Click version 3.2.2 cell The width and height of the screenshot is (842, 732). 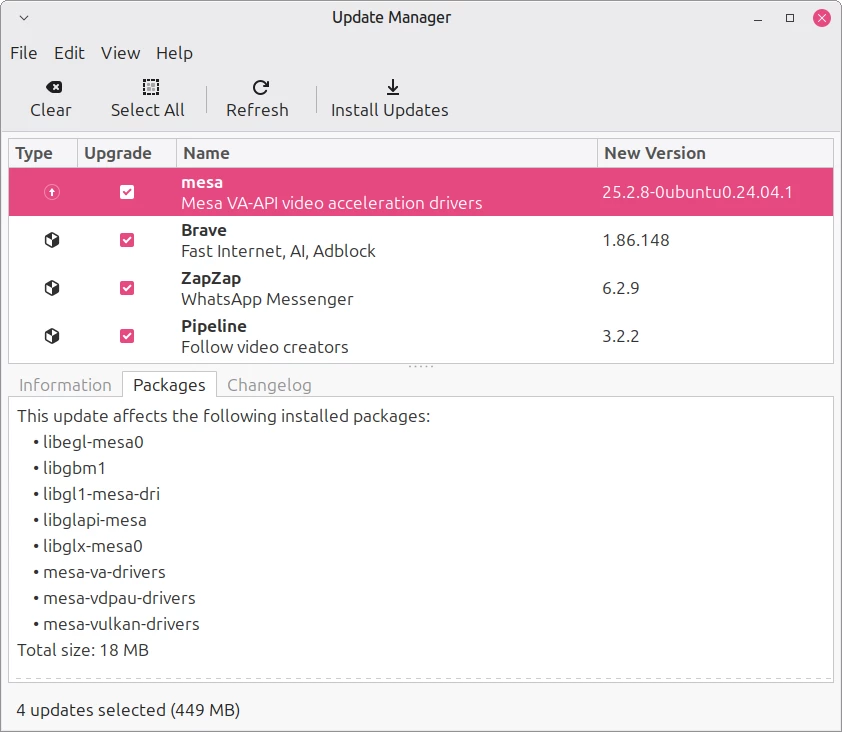click(621, 336)
